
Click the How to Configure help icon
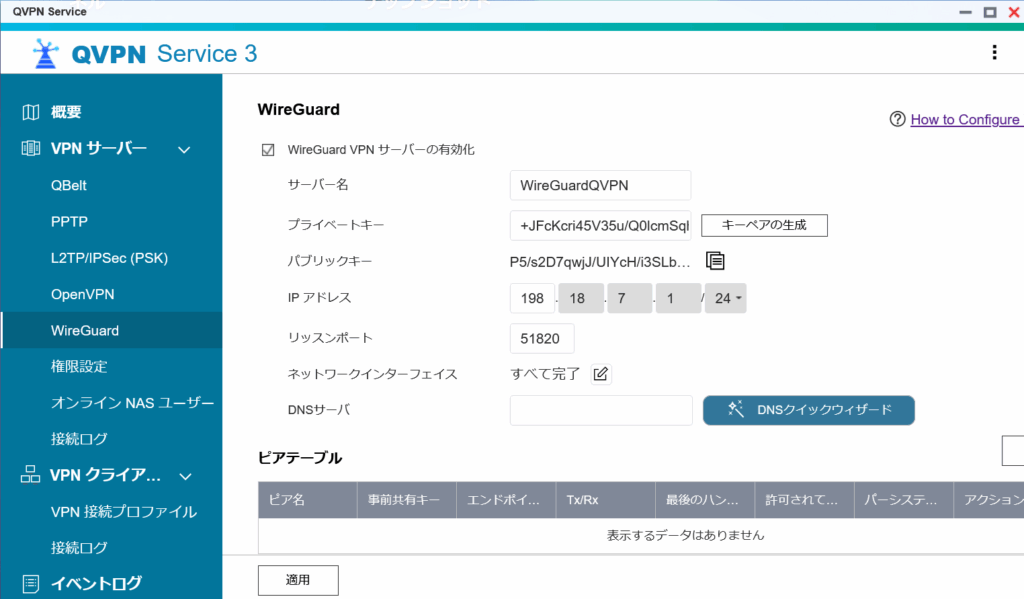point(897,120)
